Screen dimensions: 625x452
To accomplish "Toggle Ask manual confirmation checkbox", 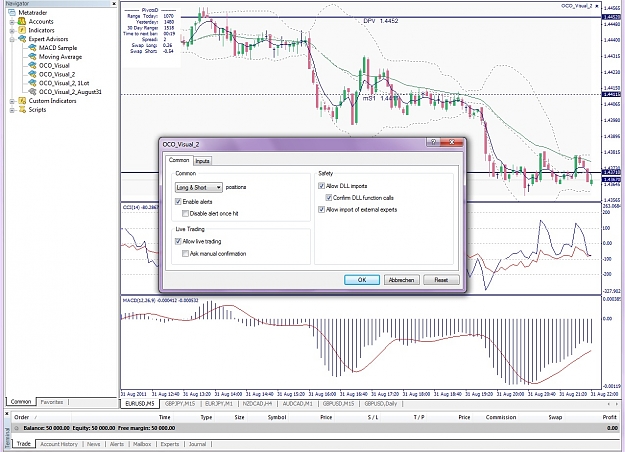I will (185, 254).
